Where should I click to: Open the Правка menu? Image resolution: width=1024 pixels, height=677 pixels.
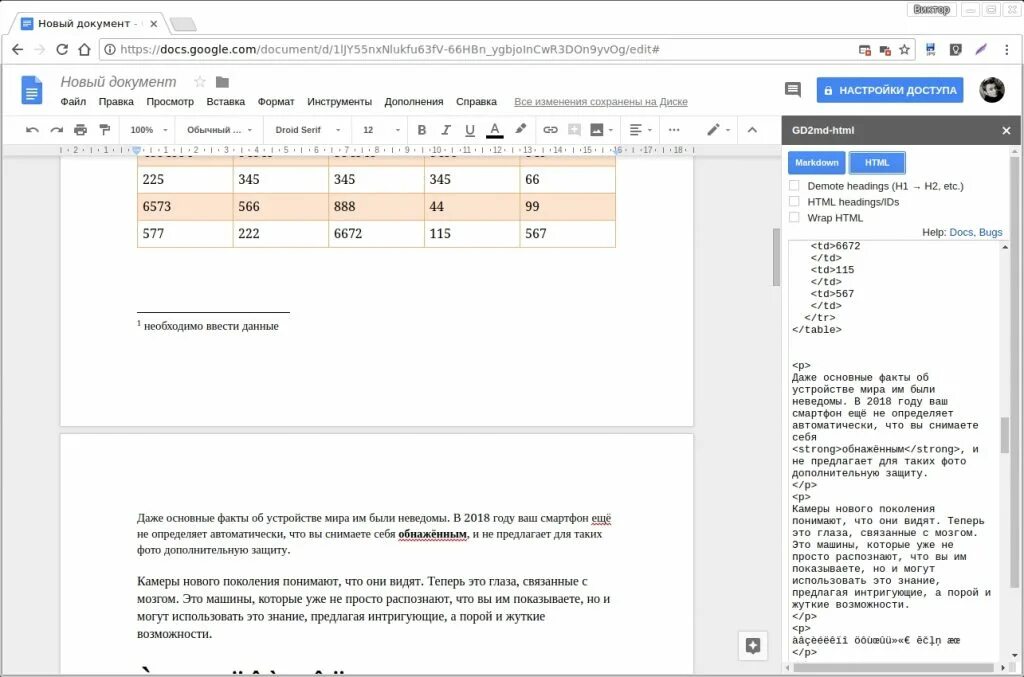click(116, 102)
